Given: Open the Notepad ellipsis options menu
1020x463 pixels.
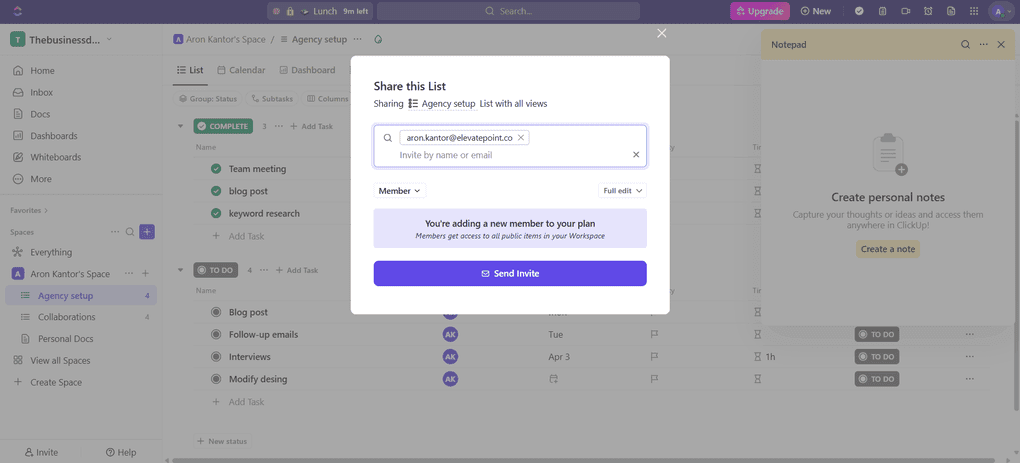Looking at the screenshot, I should pos(984,44).
